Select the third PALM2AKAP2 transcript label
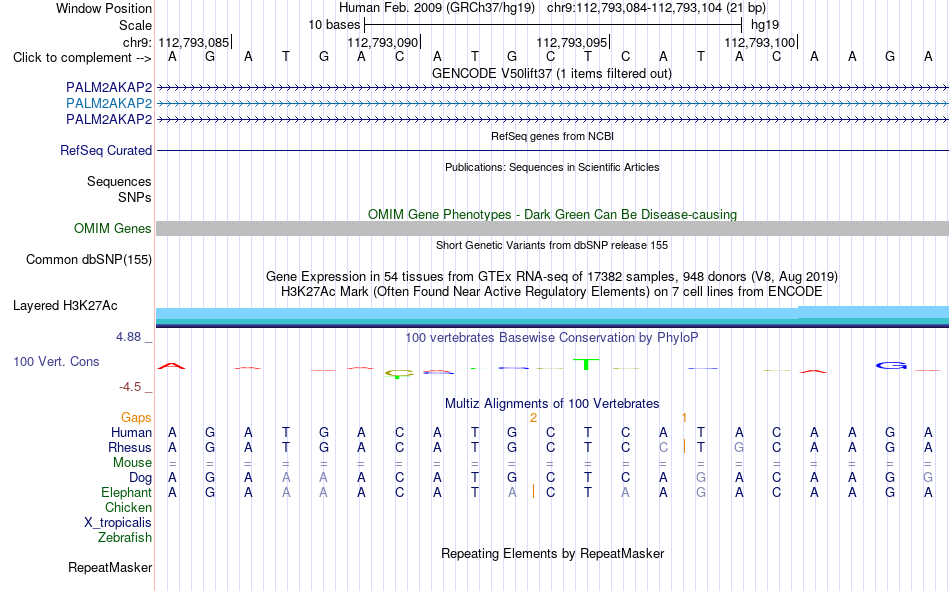 [x=109, y=119]
